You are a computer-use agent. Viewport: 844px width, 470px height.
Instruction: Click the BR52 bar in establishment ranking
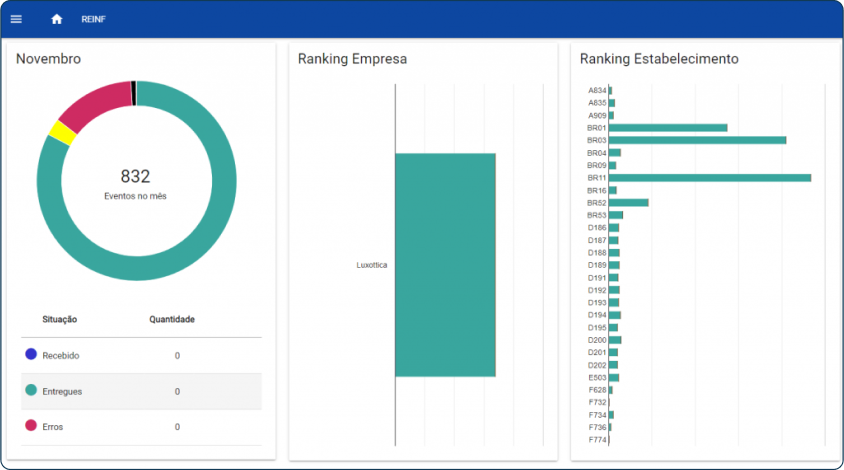tap(628, 203)
